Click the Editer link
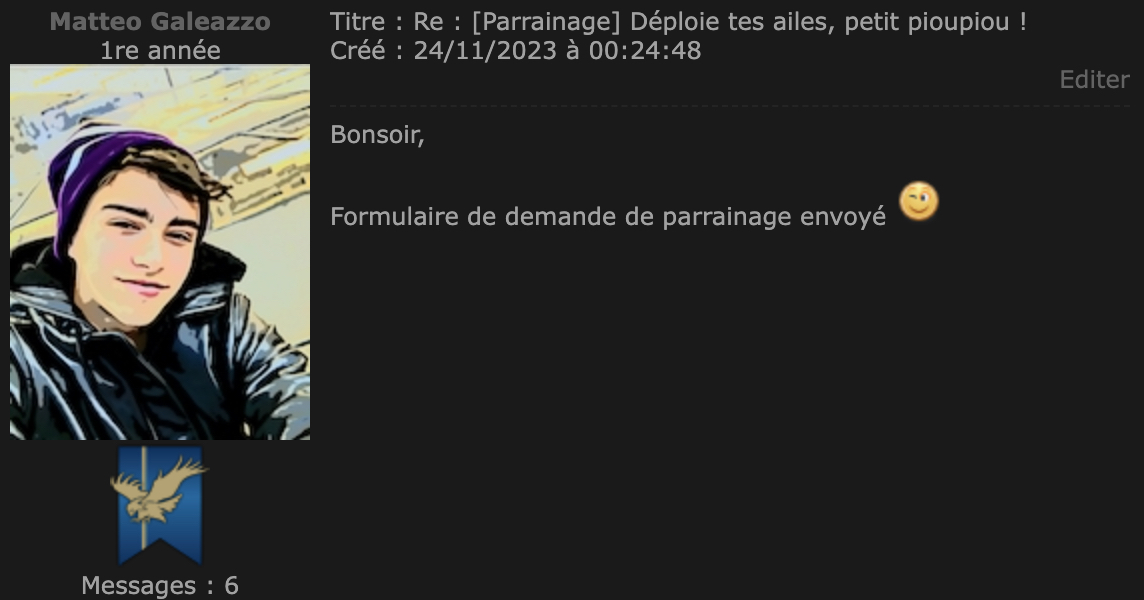The width and height of the screenshot is (1144, 600). pos(1094,80)
